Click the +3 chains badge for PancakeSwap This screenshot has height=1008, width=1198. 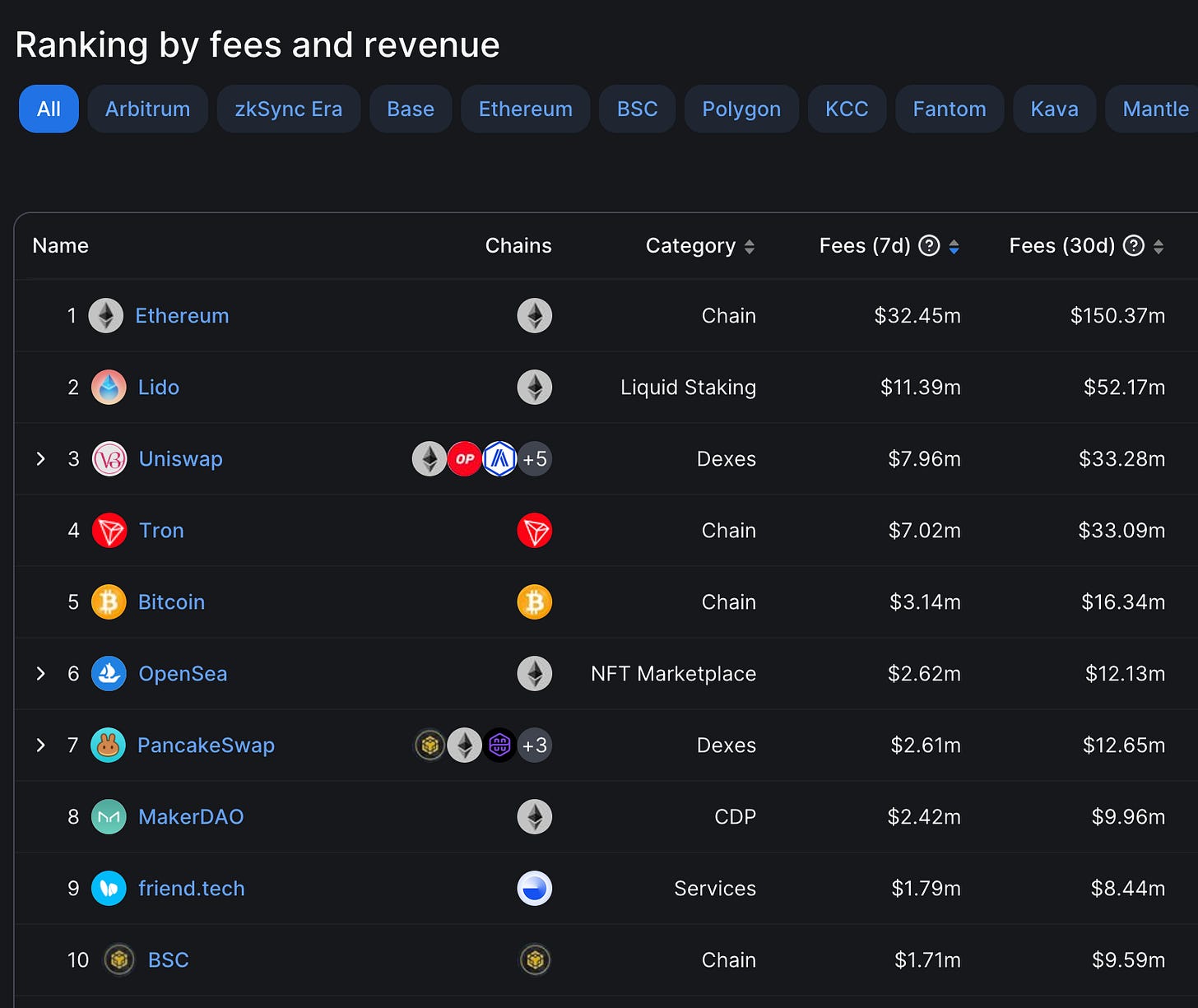pyautogui.click(x=535, y=746)
